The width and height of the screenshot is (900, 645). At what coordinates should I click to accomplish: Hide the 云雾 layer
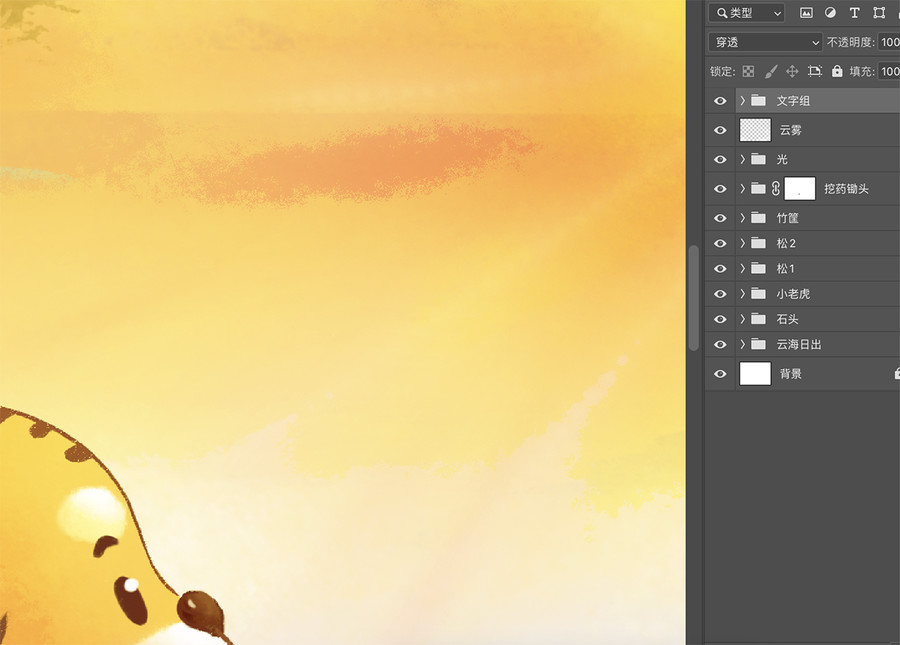tap(720, 130)
